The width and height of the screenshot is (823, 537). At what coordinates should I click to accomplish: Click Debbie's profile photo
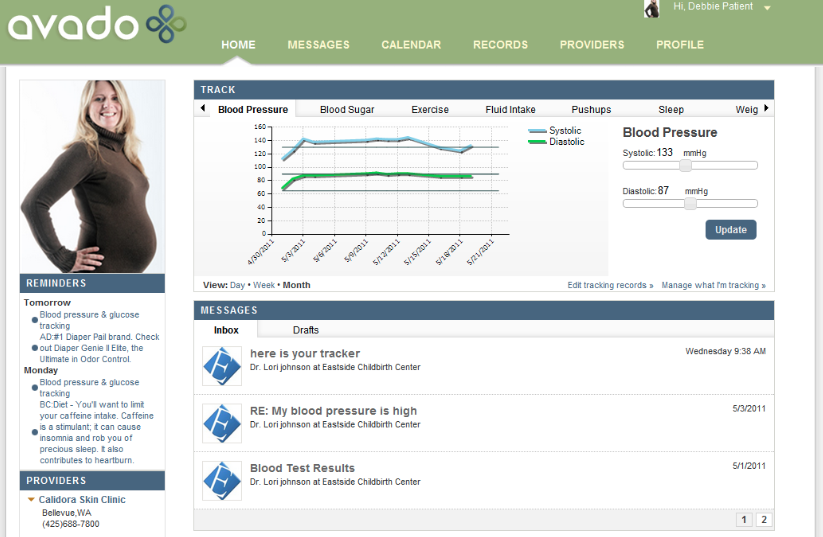pyautogui.click(x=92, y=176)
